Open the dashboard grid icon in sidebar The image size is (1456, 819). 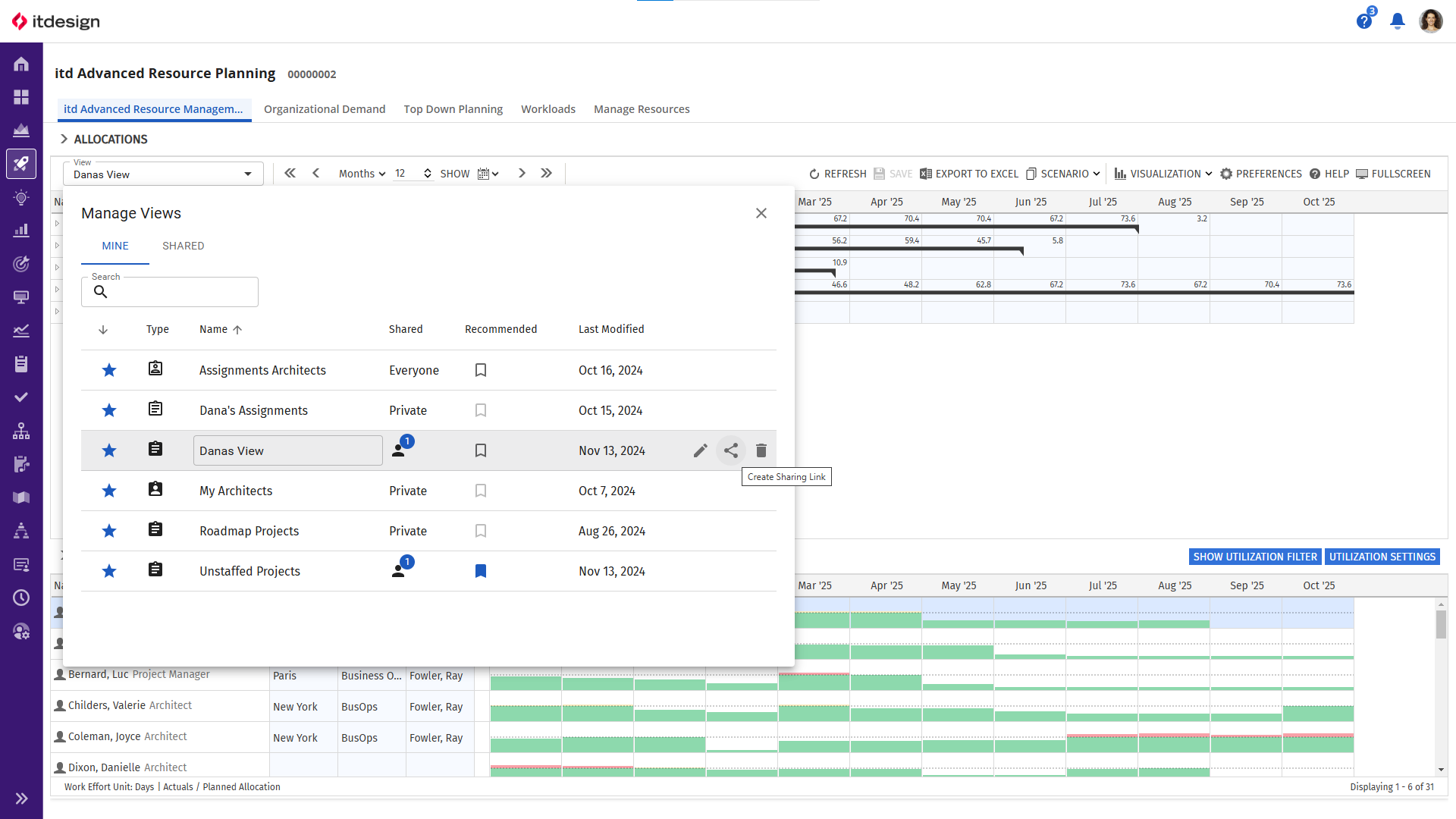(x=21, y=97)
